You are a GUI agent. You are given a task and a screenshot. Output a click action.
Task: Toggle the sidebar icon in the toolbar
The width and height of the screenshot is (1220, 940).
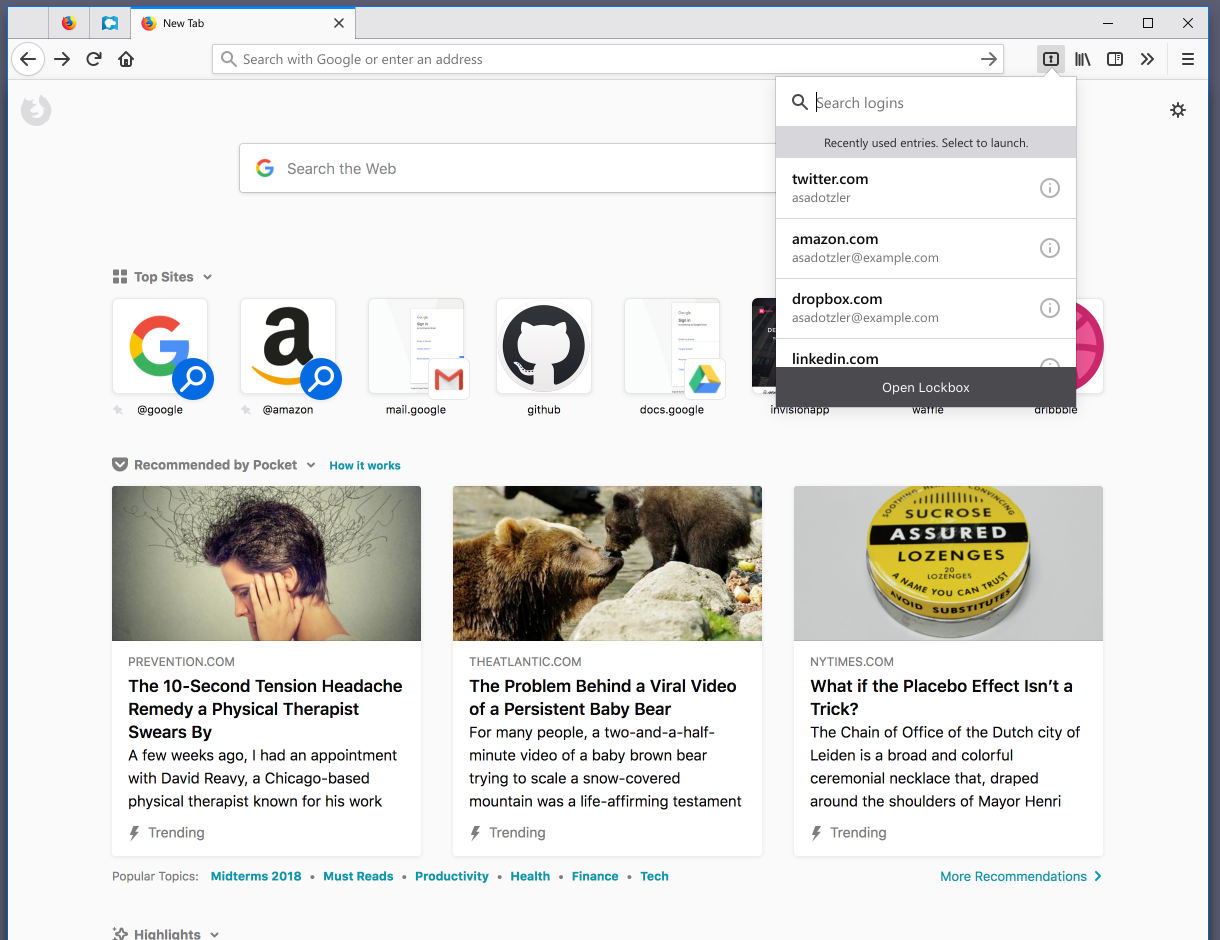point(1114,59)
